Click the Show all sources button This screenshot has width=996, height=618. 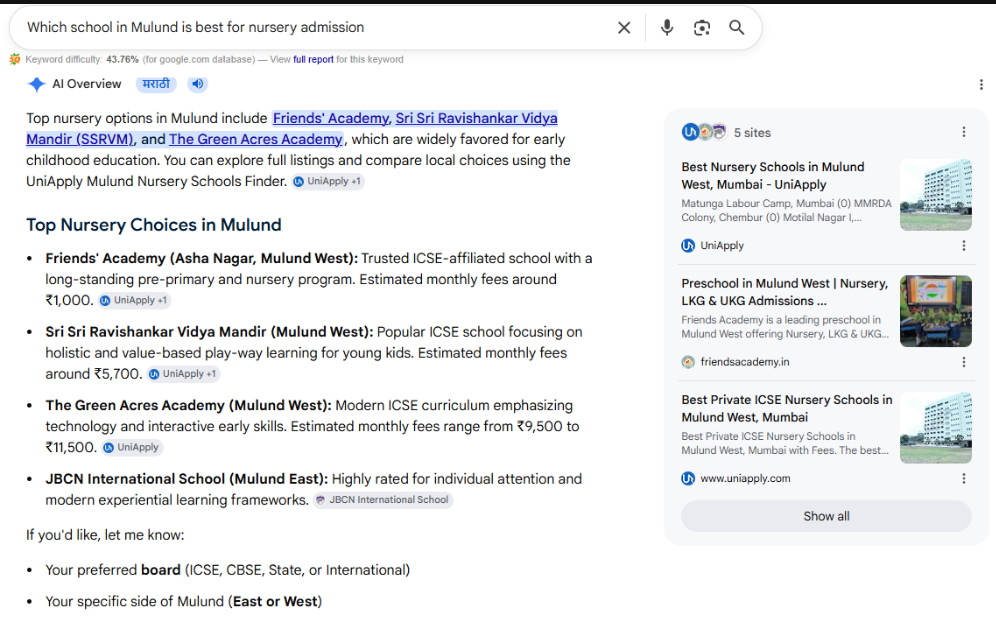pyautogui.click(x=826, y=516)
